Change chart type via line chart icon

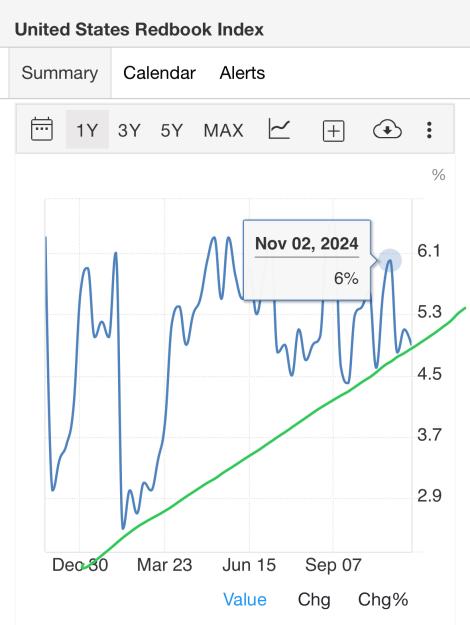tap(279, 129)
